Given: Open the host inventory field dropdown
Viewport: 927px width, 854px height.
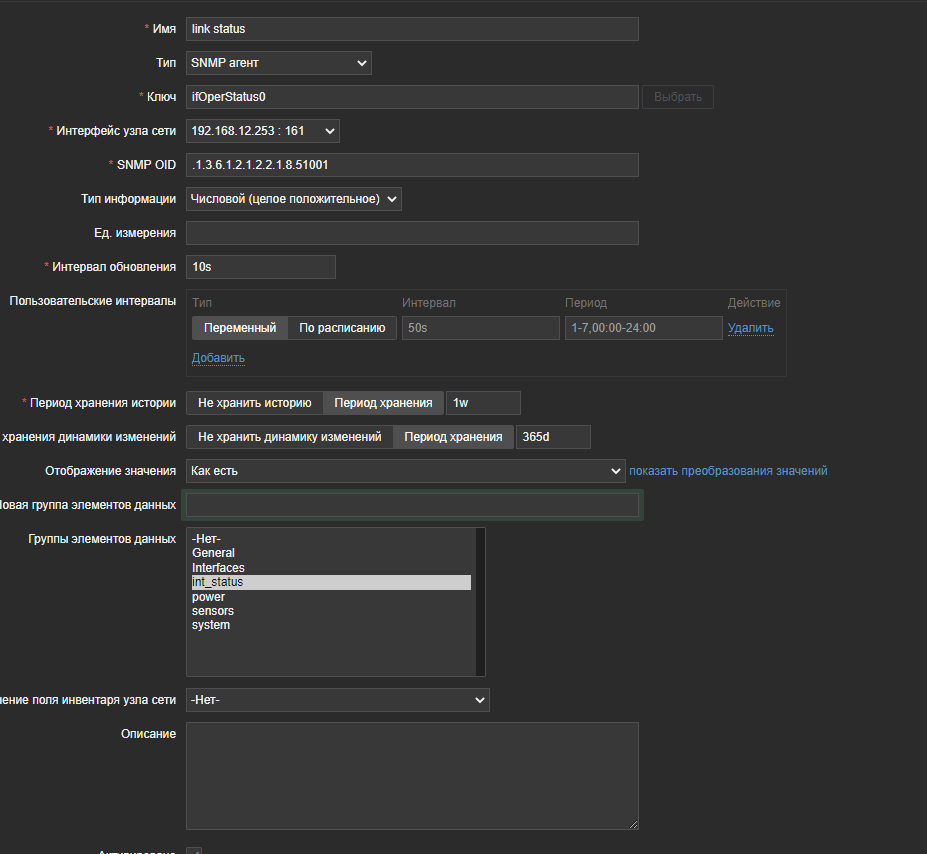Looking at the screenshot, I should click(x=338, y=700).
